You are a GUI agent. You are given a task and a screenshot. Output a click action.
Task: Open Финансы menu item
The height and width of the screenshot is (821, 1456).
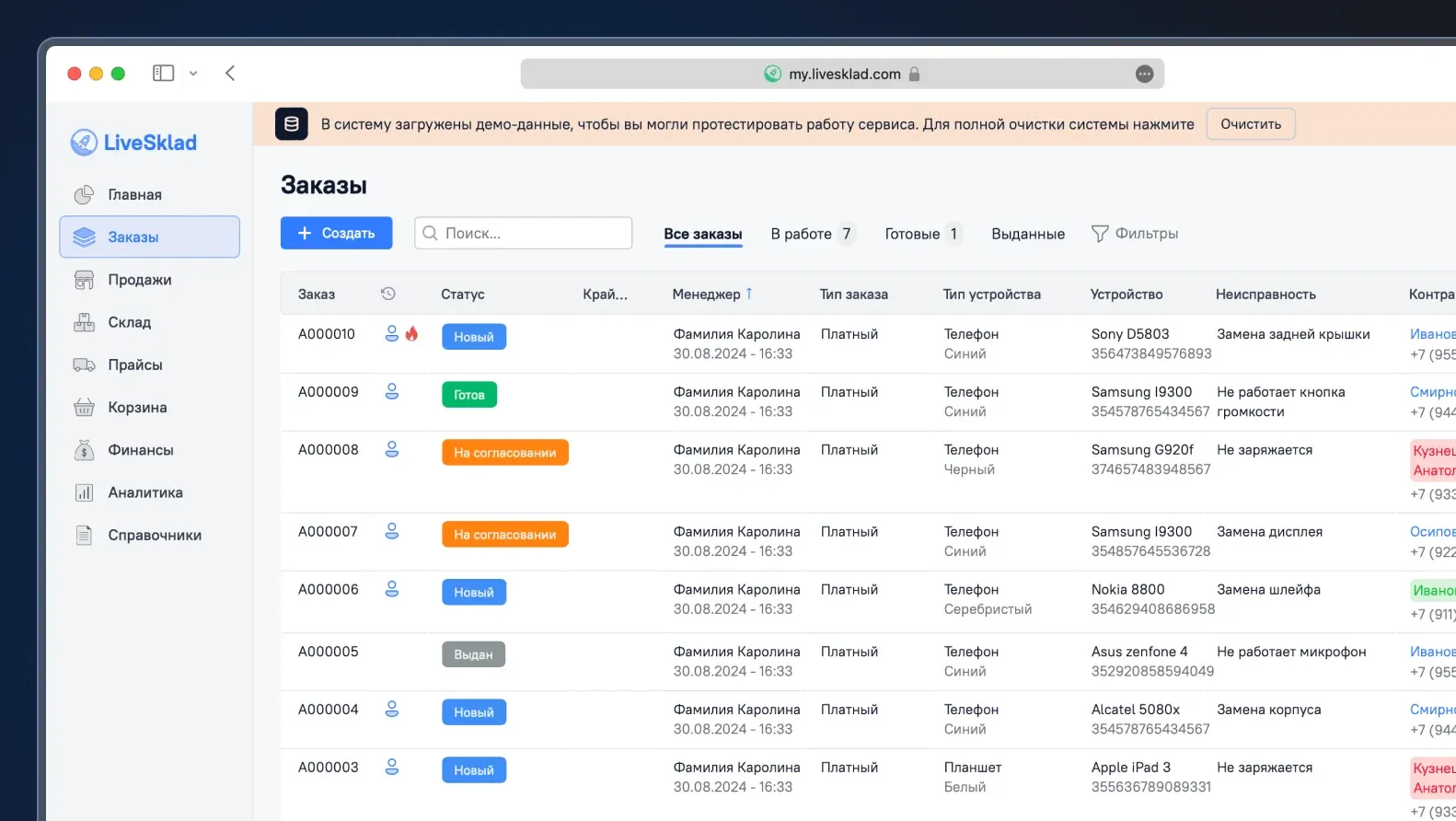[150, 450]
